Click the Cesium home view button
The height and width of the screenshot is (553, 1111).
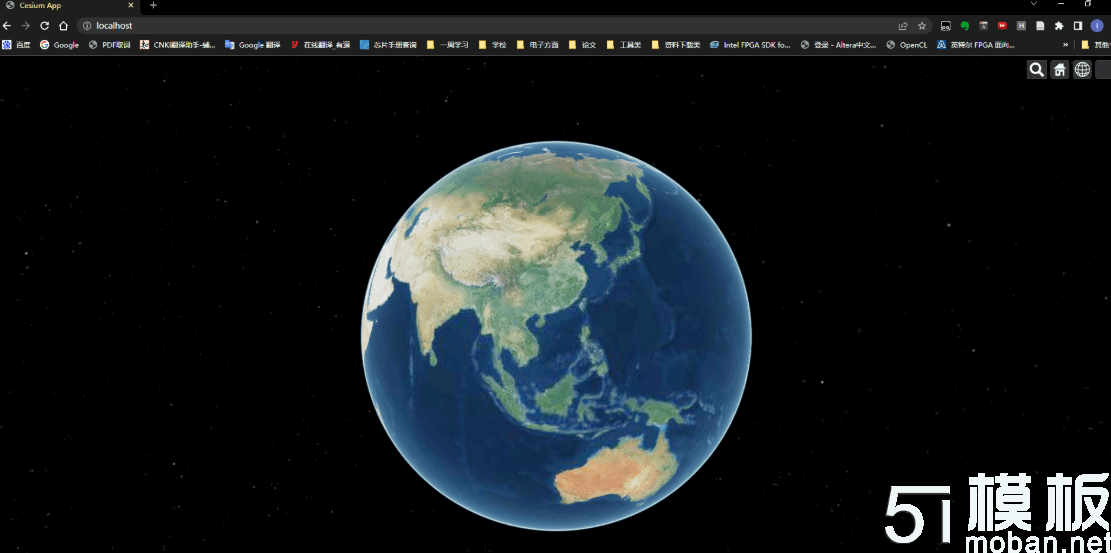[x=1059, y=69]
